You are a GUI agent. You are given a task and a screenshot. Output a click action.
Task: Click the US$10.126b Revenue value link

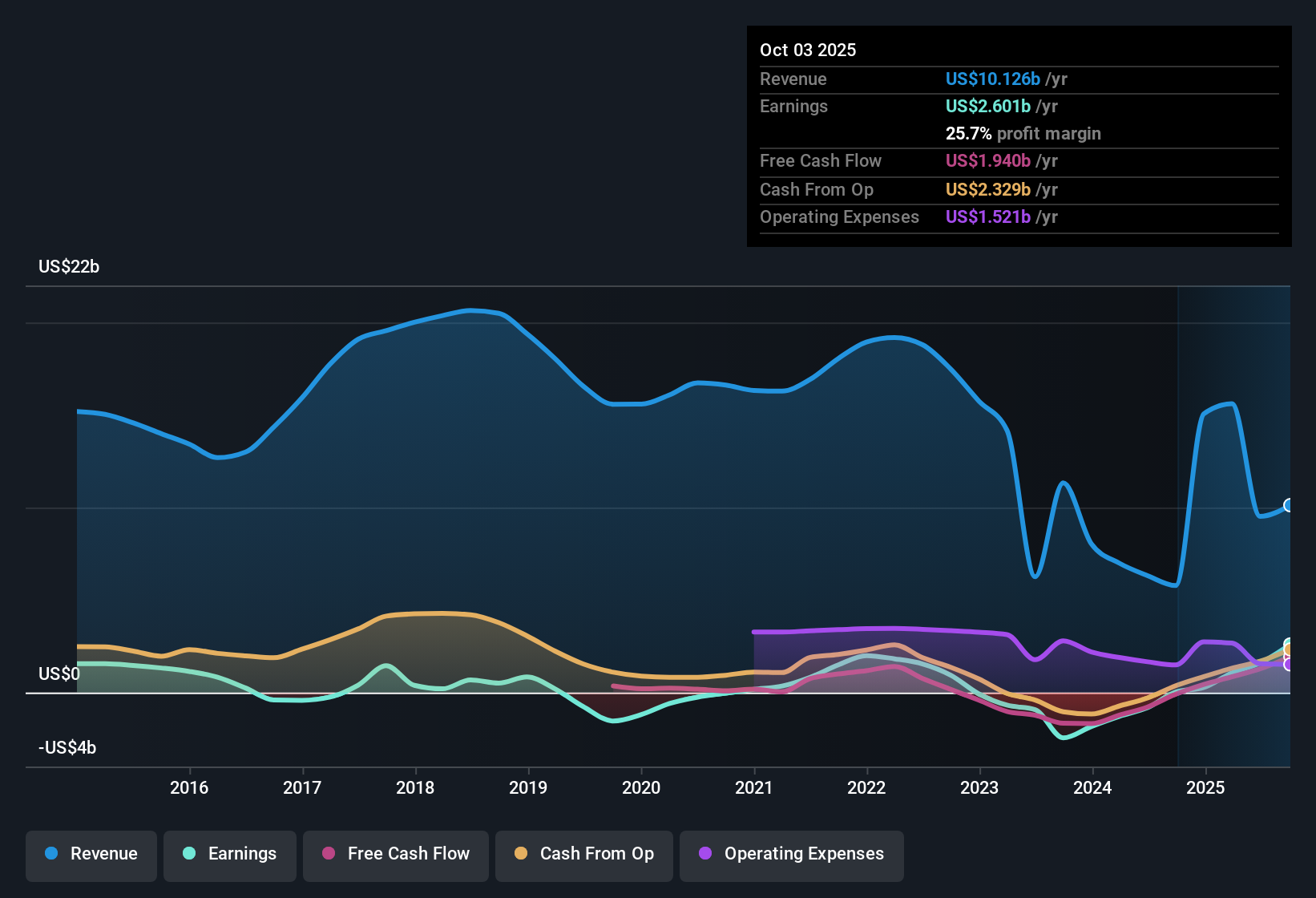[x=992, y=79]
